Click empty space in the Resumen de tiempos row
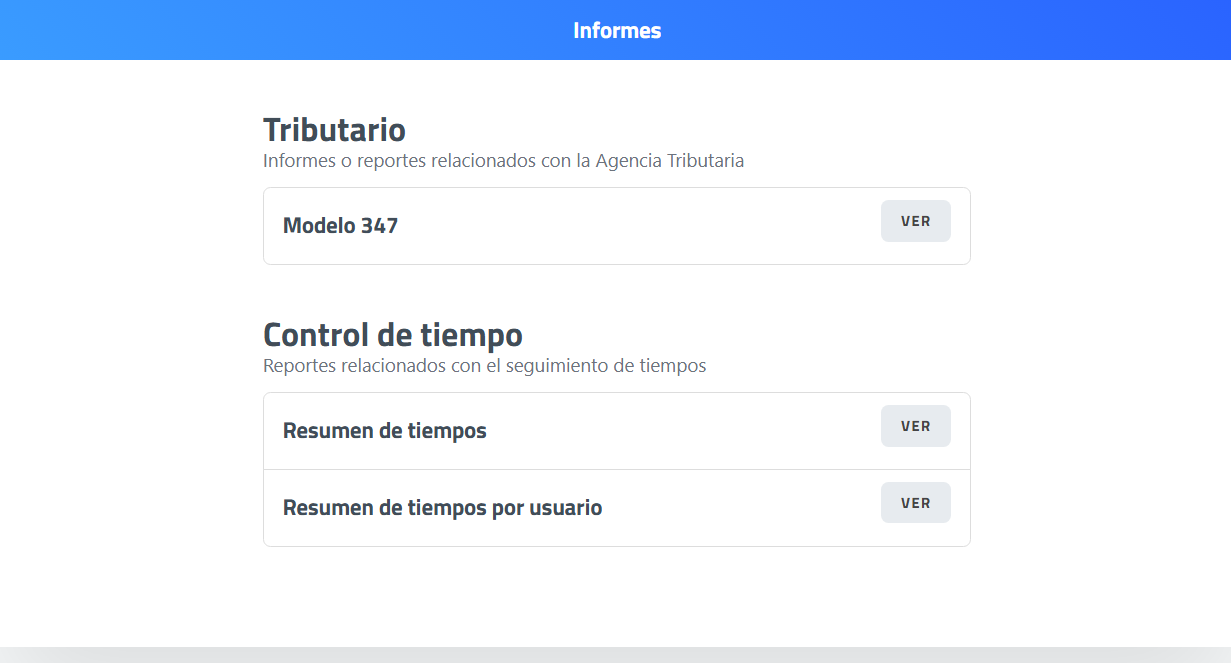The image size is (1231, 663). pos(680,431)
